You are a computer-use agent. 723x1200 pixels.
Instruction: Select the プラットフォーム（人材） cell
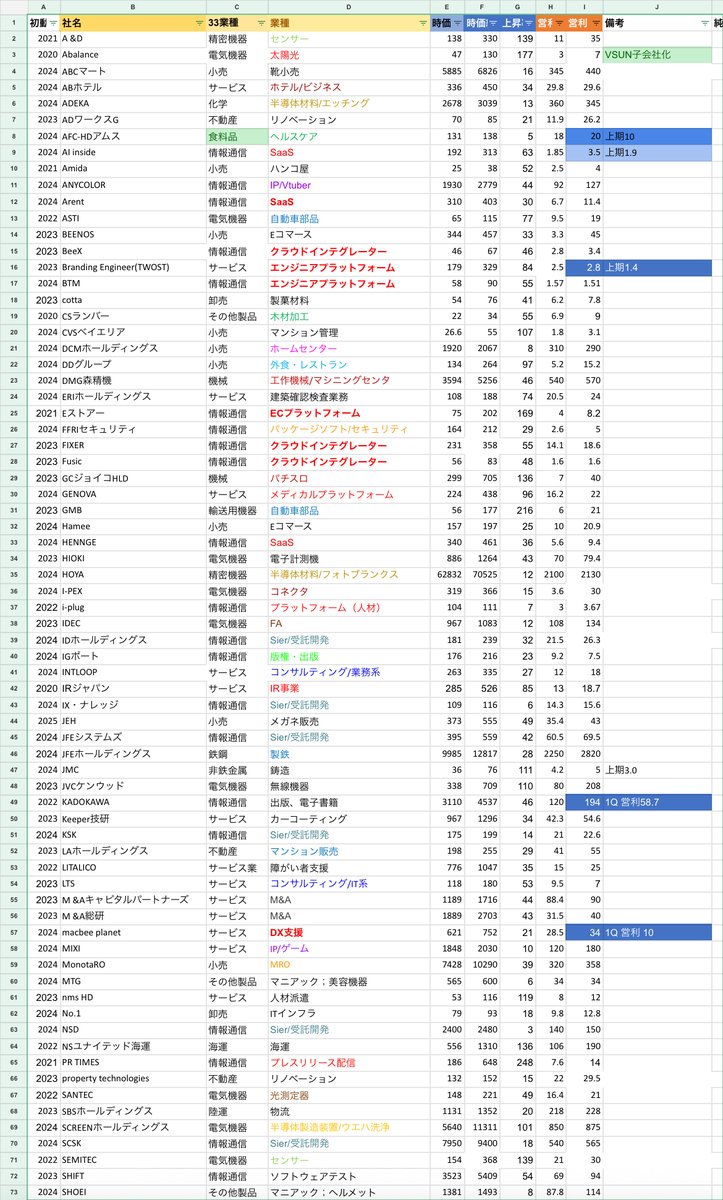[x=349, y=607]
